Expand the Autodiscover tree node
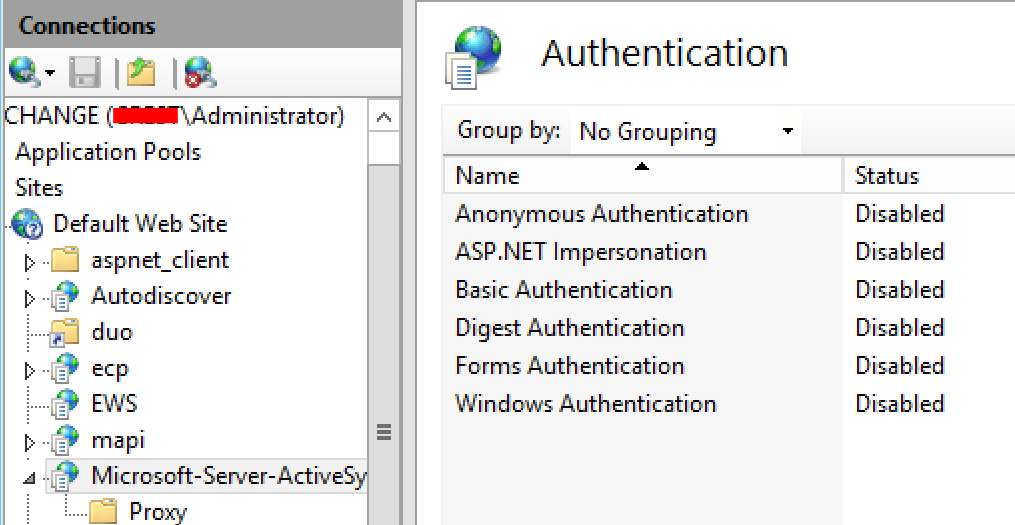Viewport: 1015px width, 525px height. pos(30,298)
